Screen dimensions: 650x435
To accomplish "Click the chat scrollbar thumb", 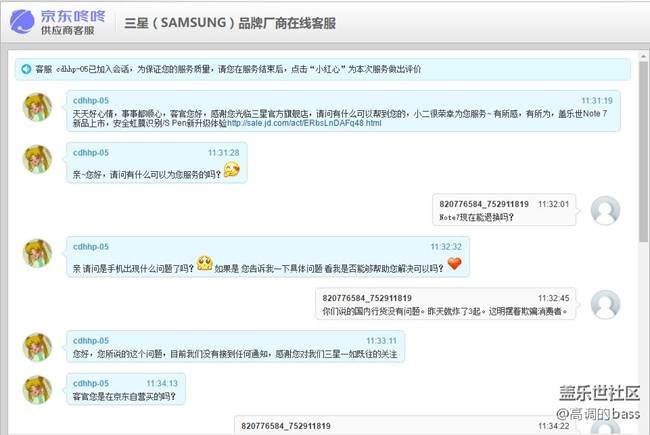I will point(643,150).
